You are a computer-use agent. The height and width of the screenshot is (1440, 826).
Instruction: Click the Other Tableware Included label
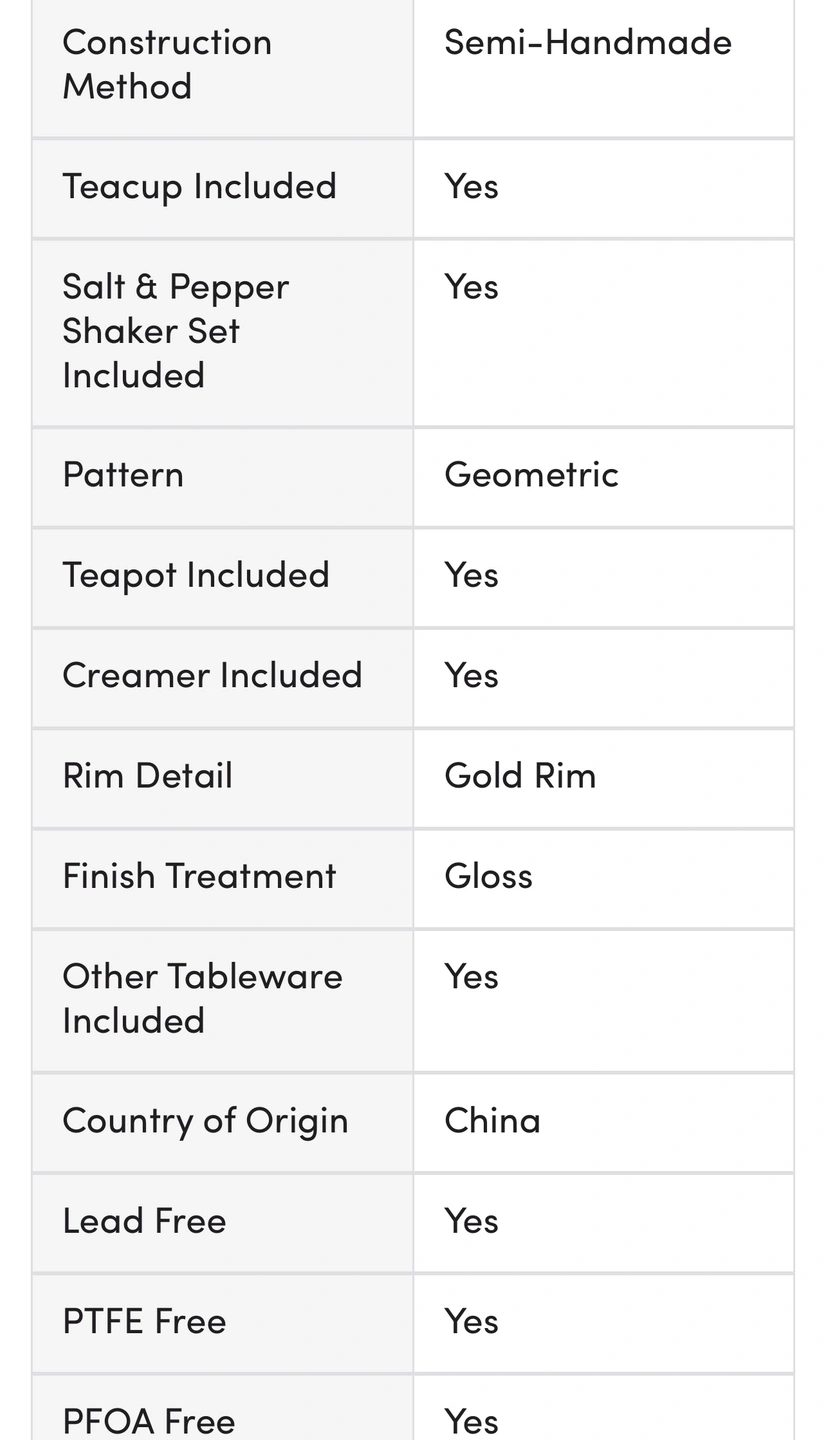(202, 998)
